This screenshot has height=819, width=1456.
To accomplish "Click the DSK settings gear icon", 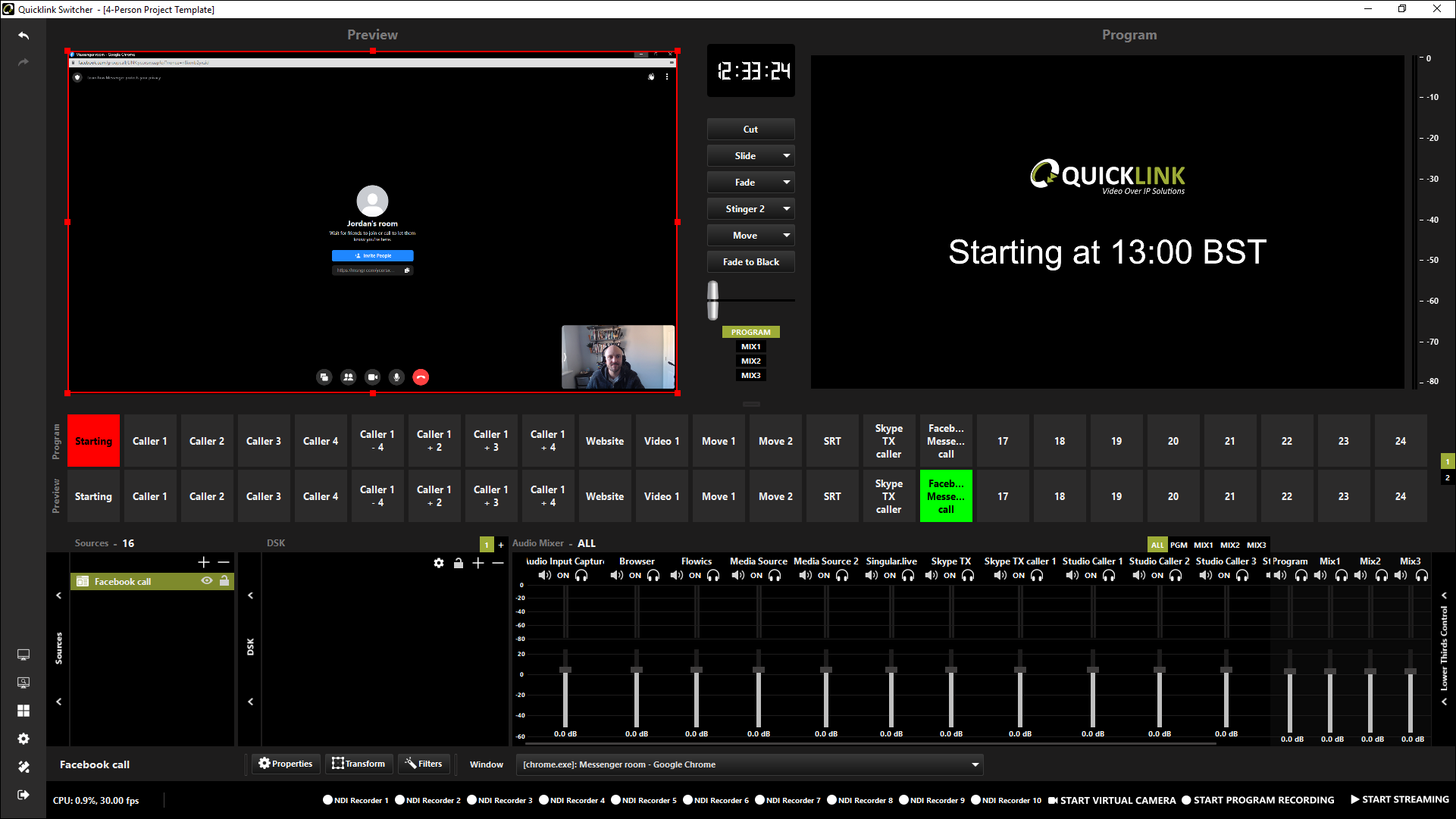I will coord(439,563).
